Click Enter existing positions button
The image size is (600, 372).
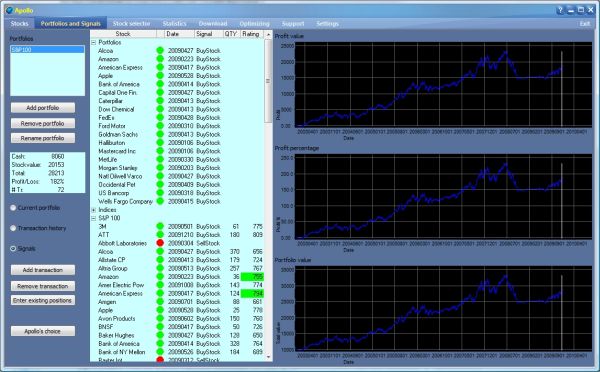[43, 300]
